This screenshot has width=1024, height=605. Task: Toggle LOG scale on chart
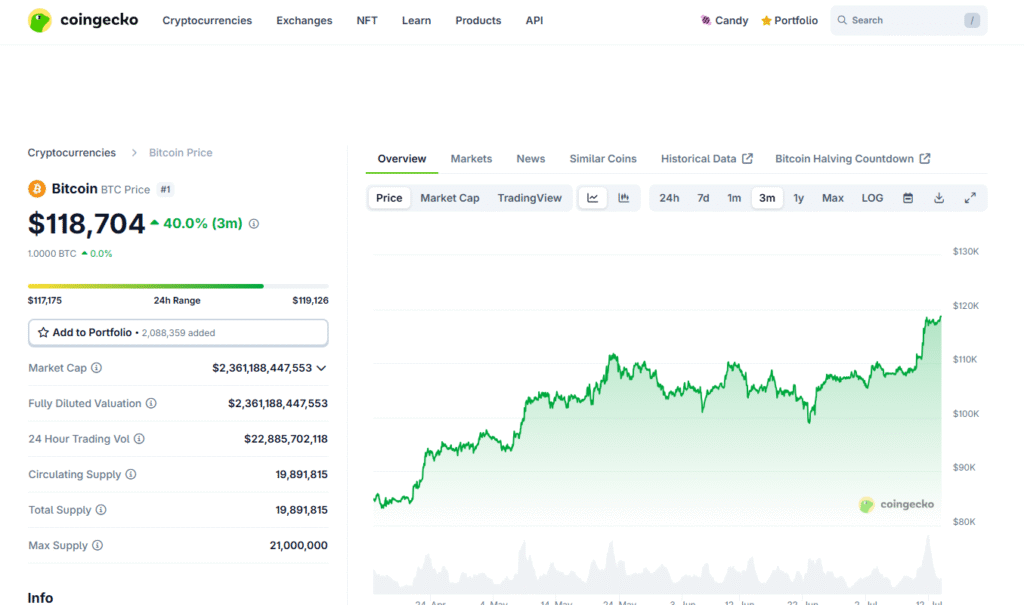point(872,198)
